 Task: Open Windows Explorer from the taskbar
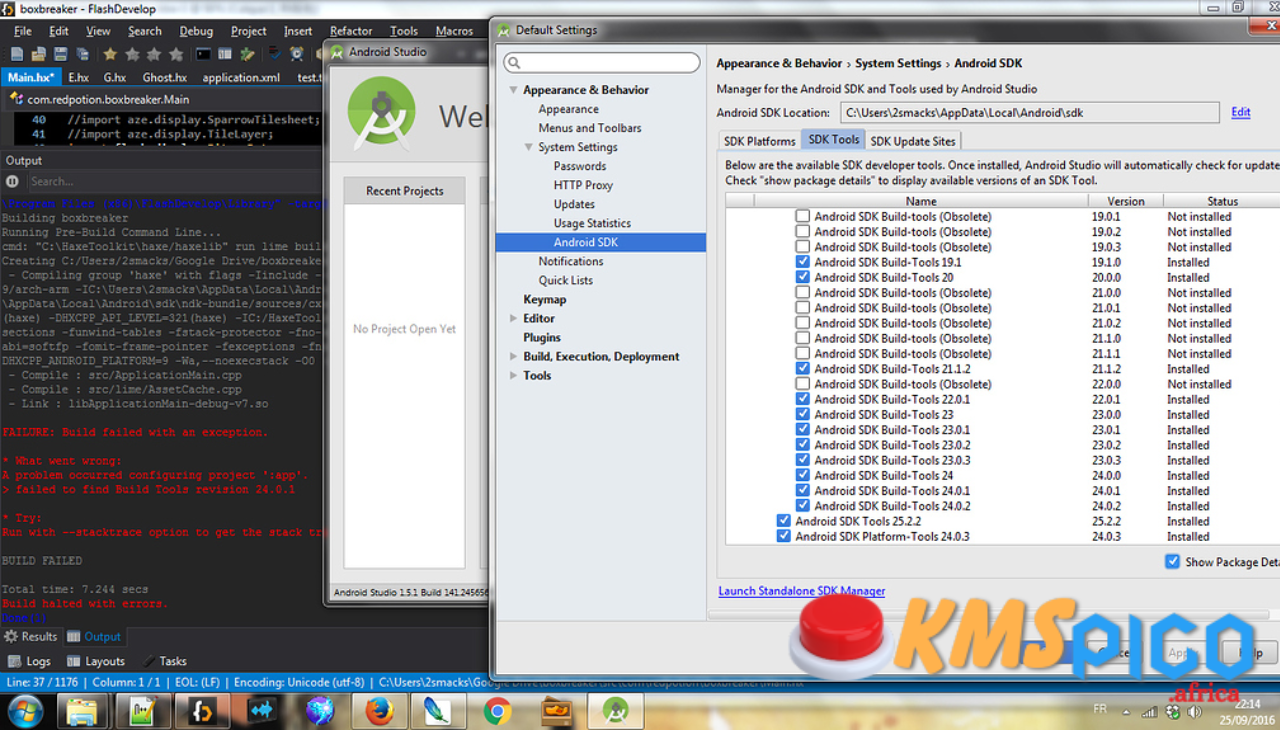[82, 711]
